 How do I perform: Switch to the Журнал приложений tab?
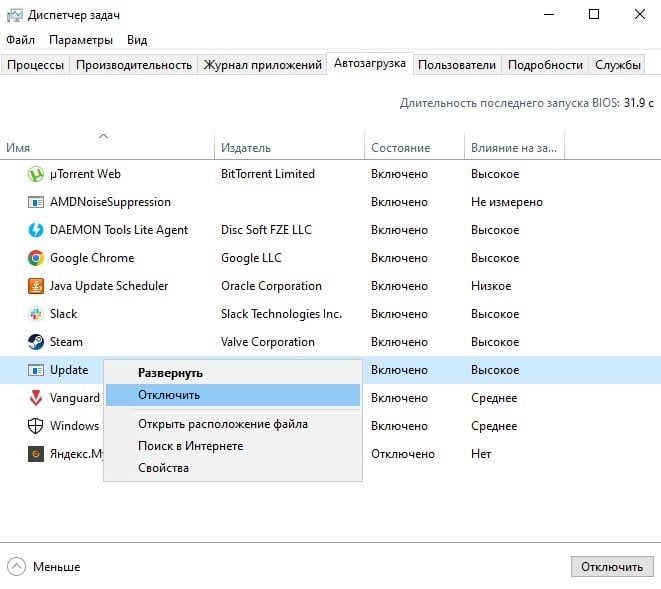click(262, 65)
